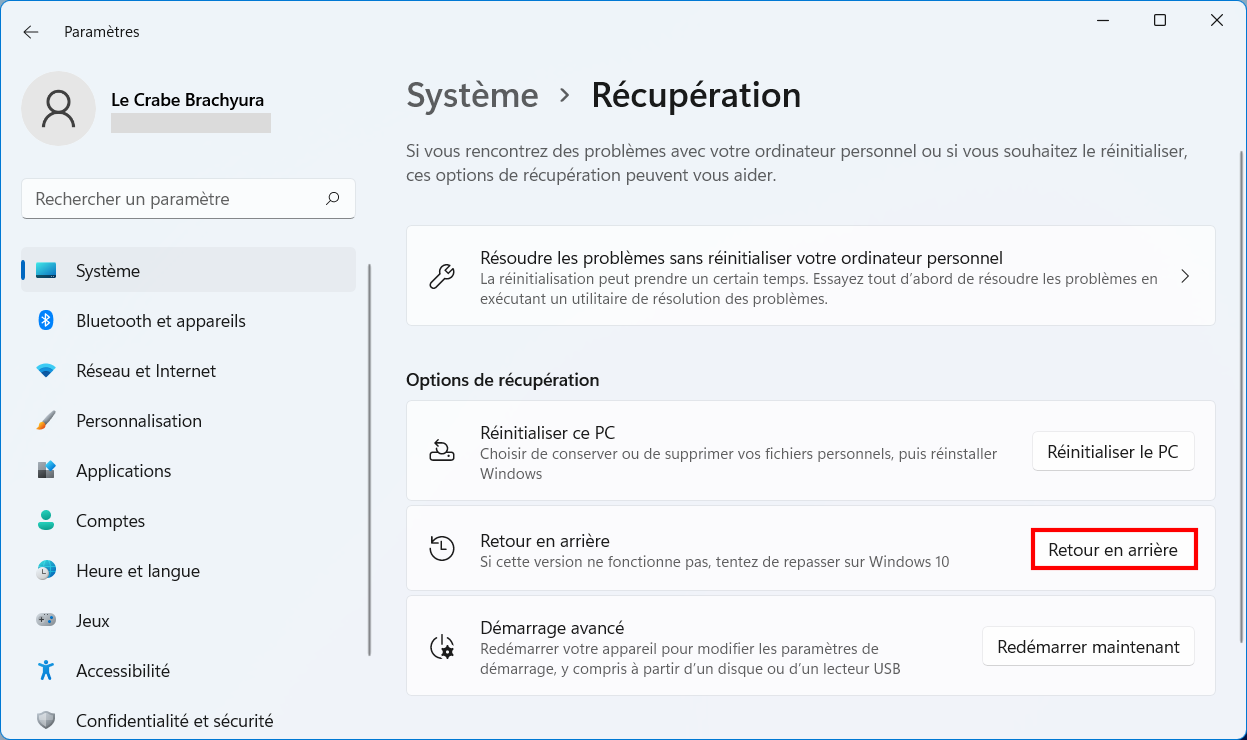Open the Applications sidebar icon
This screenshot has width=1247, height=740.
[46, 471]
